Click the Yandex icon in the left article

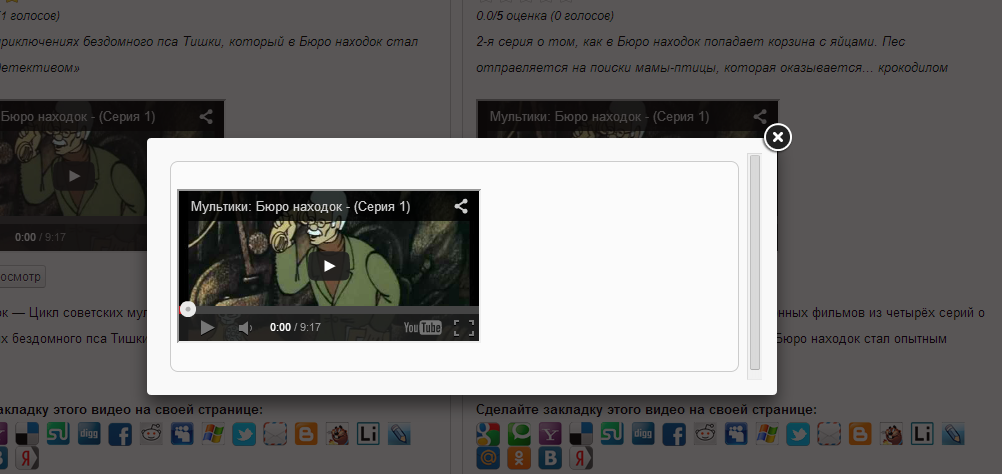(27, 458)
